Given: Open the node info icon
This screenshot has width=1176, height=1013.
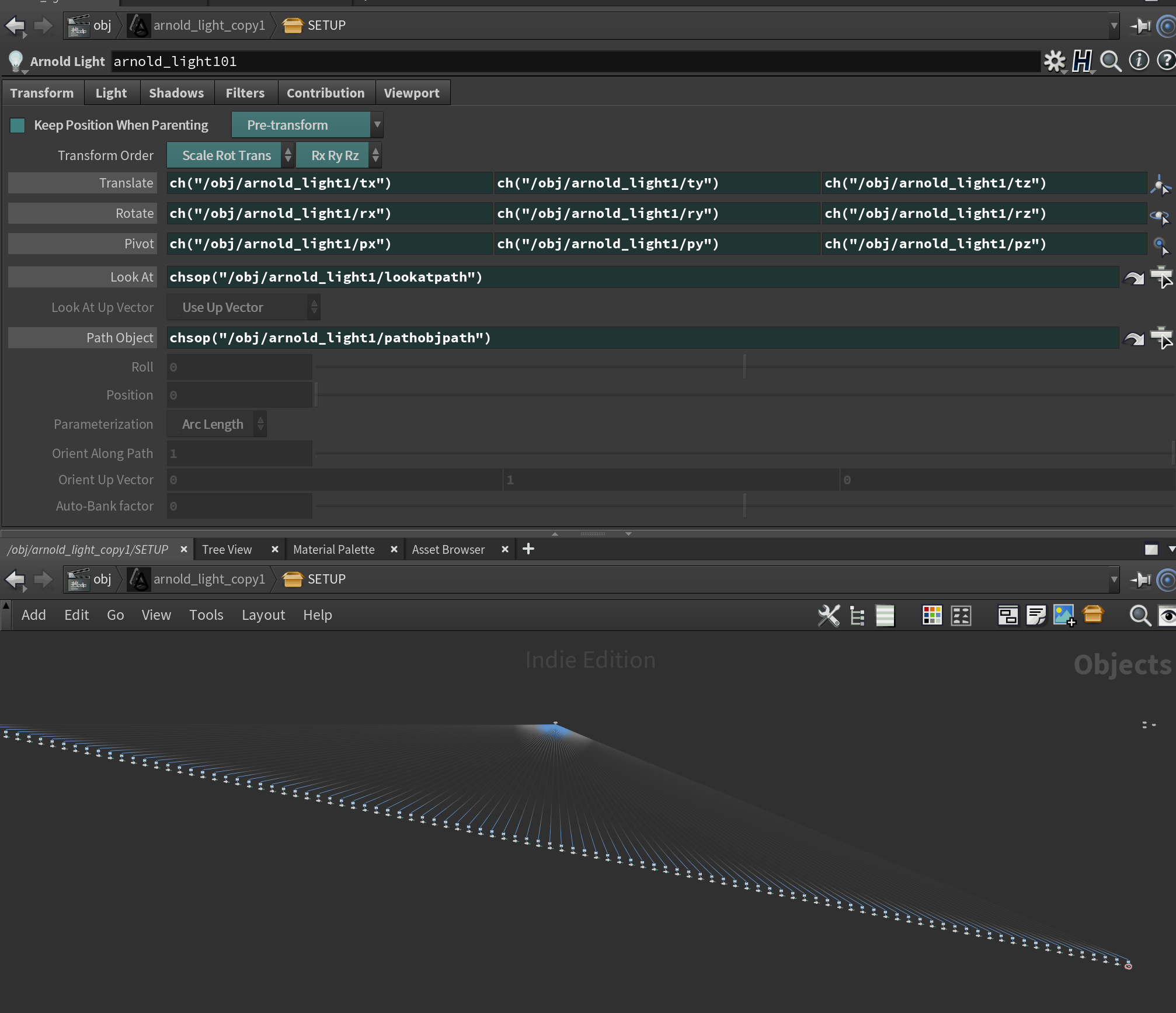Looking at the screenshot, I should (x=1138, y=61).
